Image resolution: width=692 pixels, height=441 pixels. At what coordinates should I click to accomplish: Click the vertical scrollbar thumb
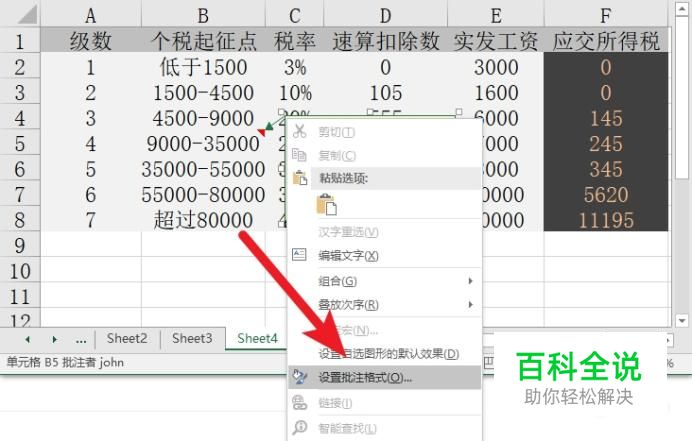[681, 98]
